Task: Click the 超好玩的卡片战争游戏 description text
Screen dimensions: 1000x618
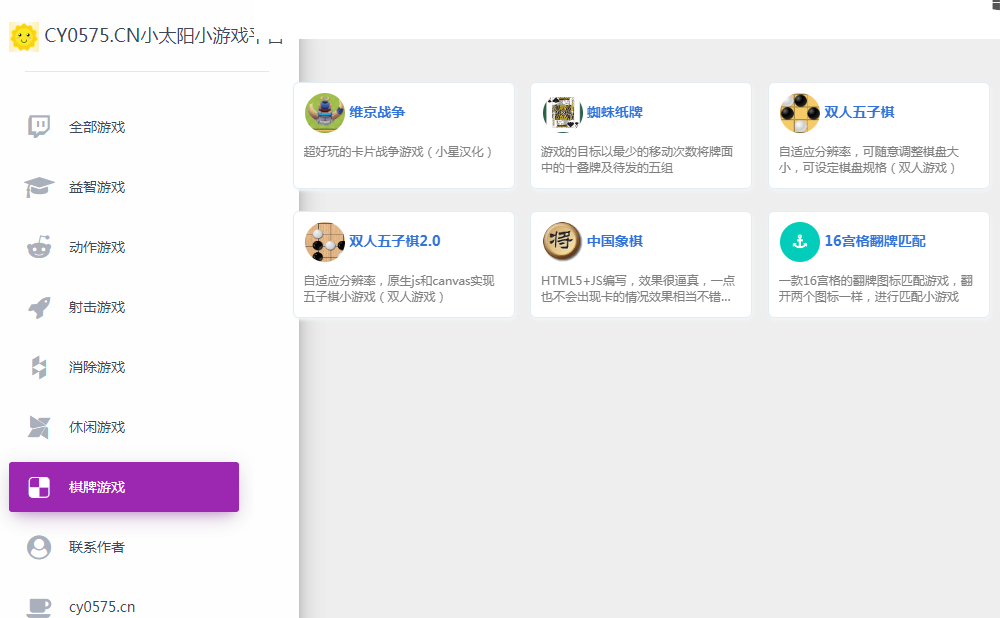Action: point(397,152)
